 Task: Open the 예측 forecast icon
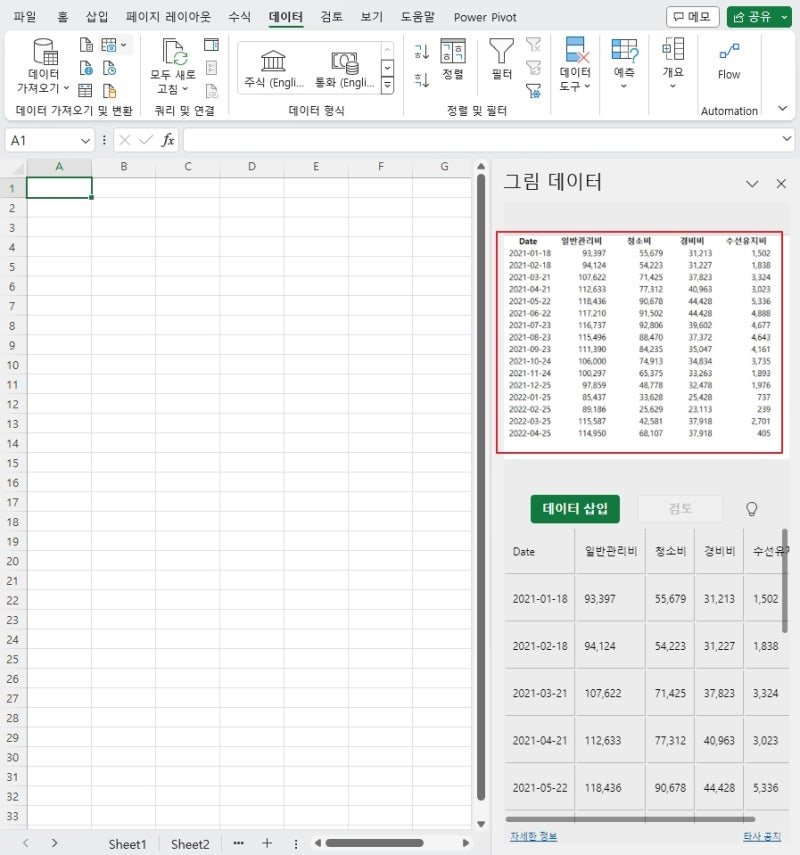tap(624, 50)
